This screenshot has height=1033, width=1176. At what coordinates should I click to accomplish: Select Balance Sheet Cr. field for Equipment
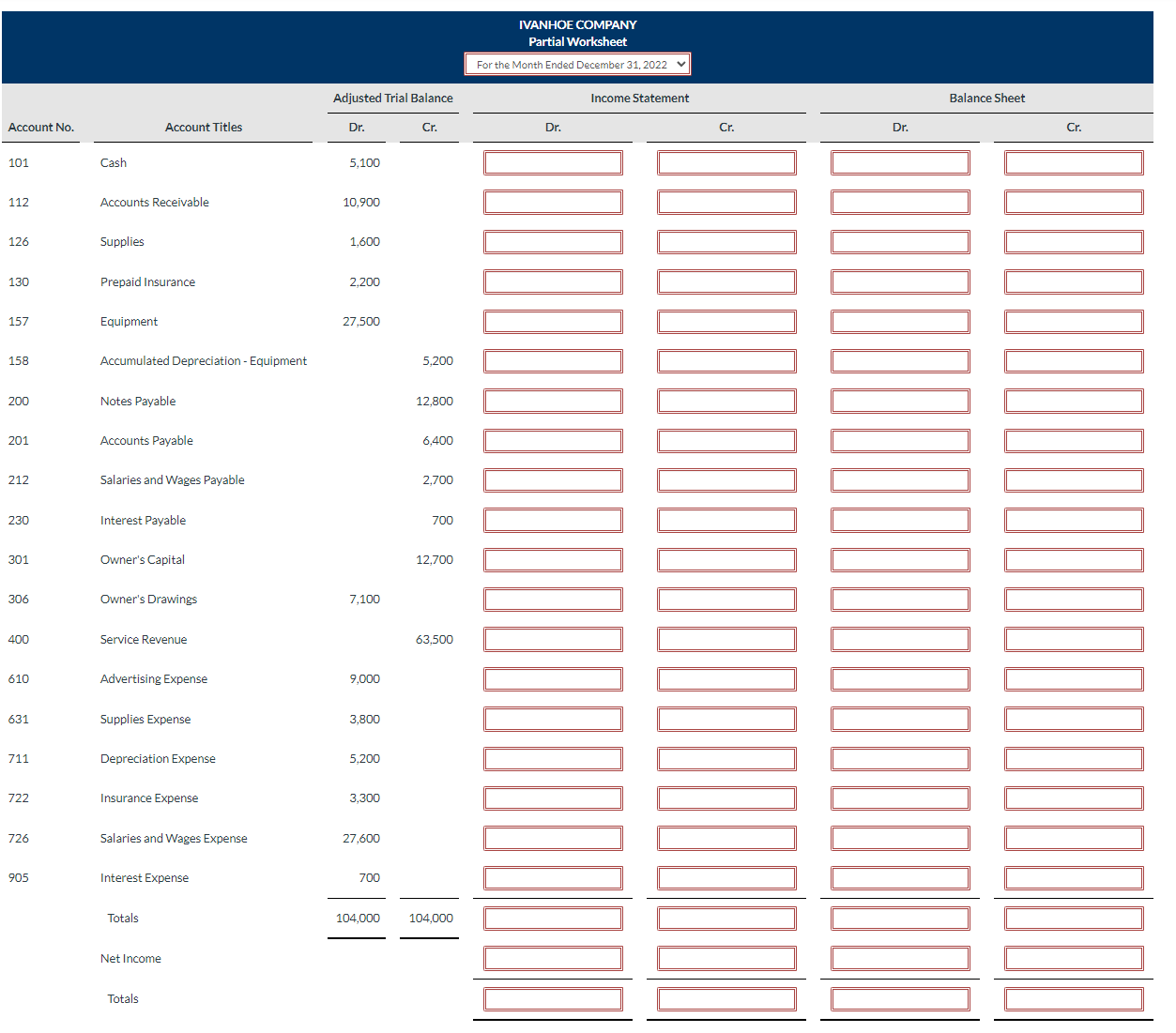click(1074, 322)
